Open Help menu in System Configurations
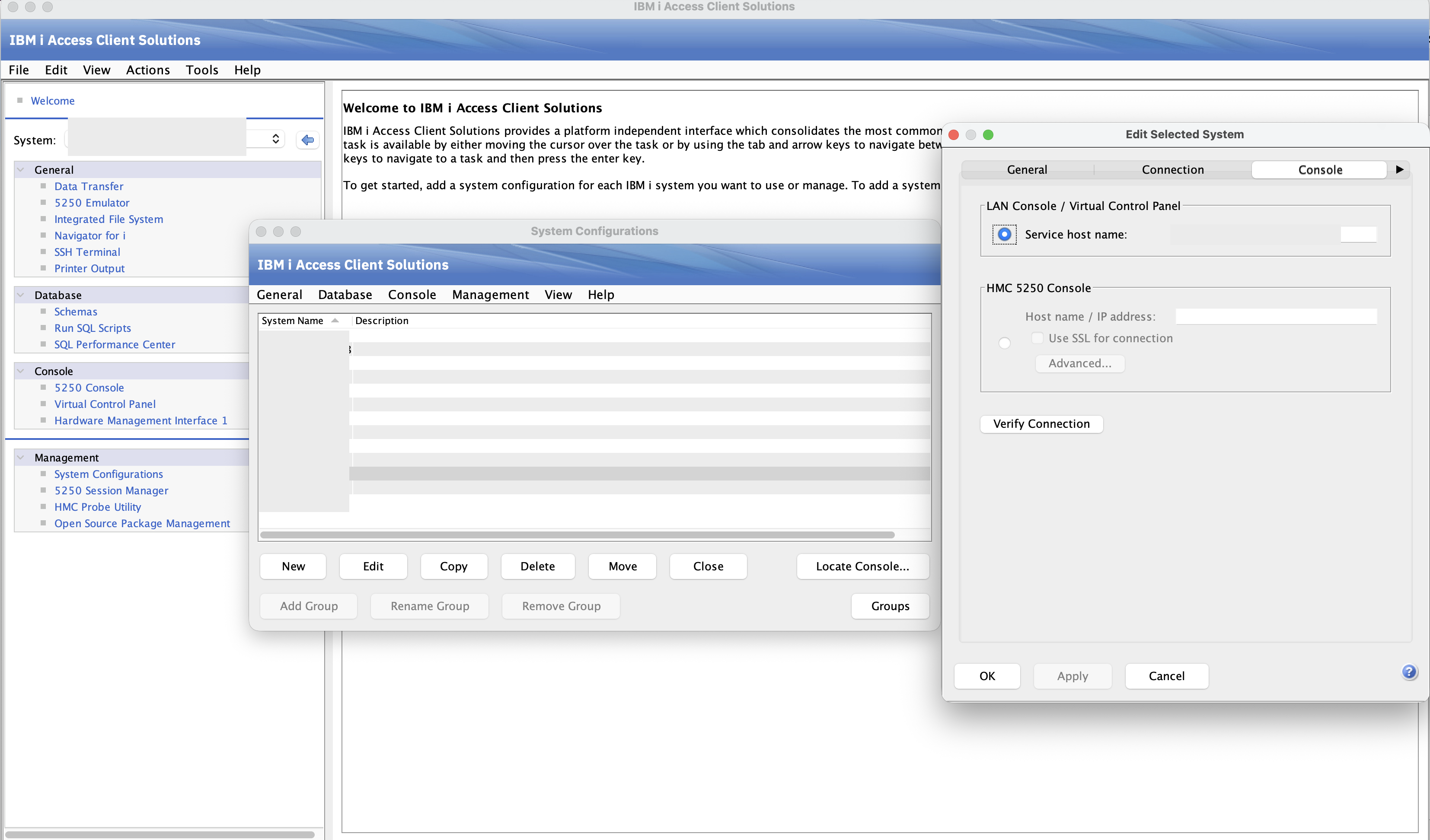 coord(601,294)
